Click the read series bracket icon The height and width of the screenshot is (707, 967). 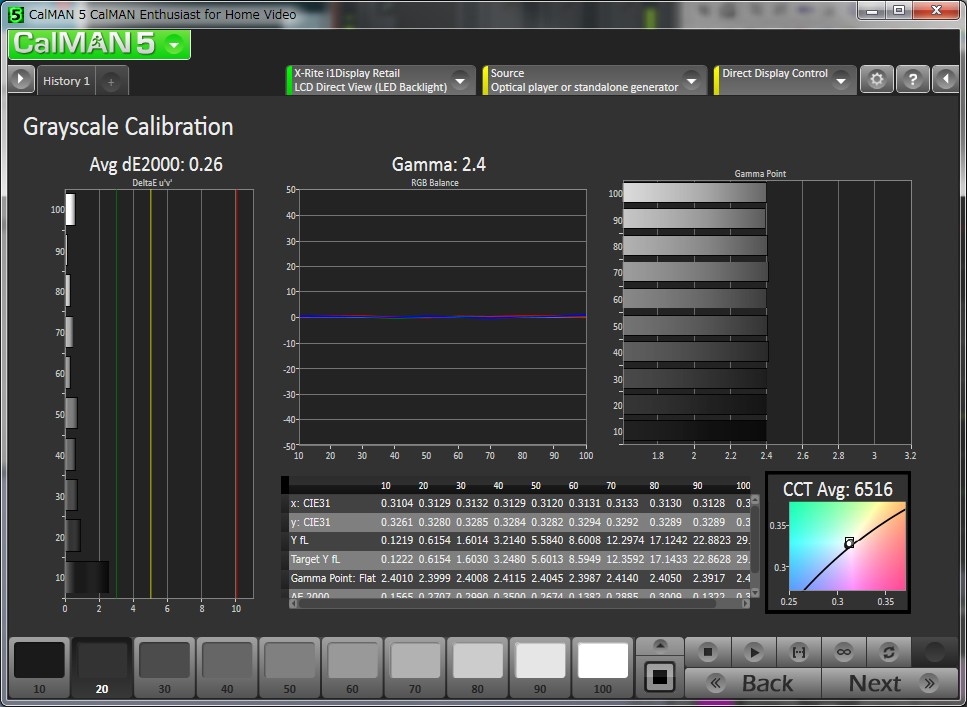pyautogui.click(x=799, y=652)
